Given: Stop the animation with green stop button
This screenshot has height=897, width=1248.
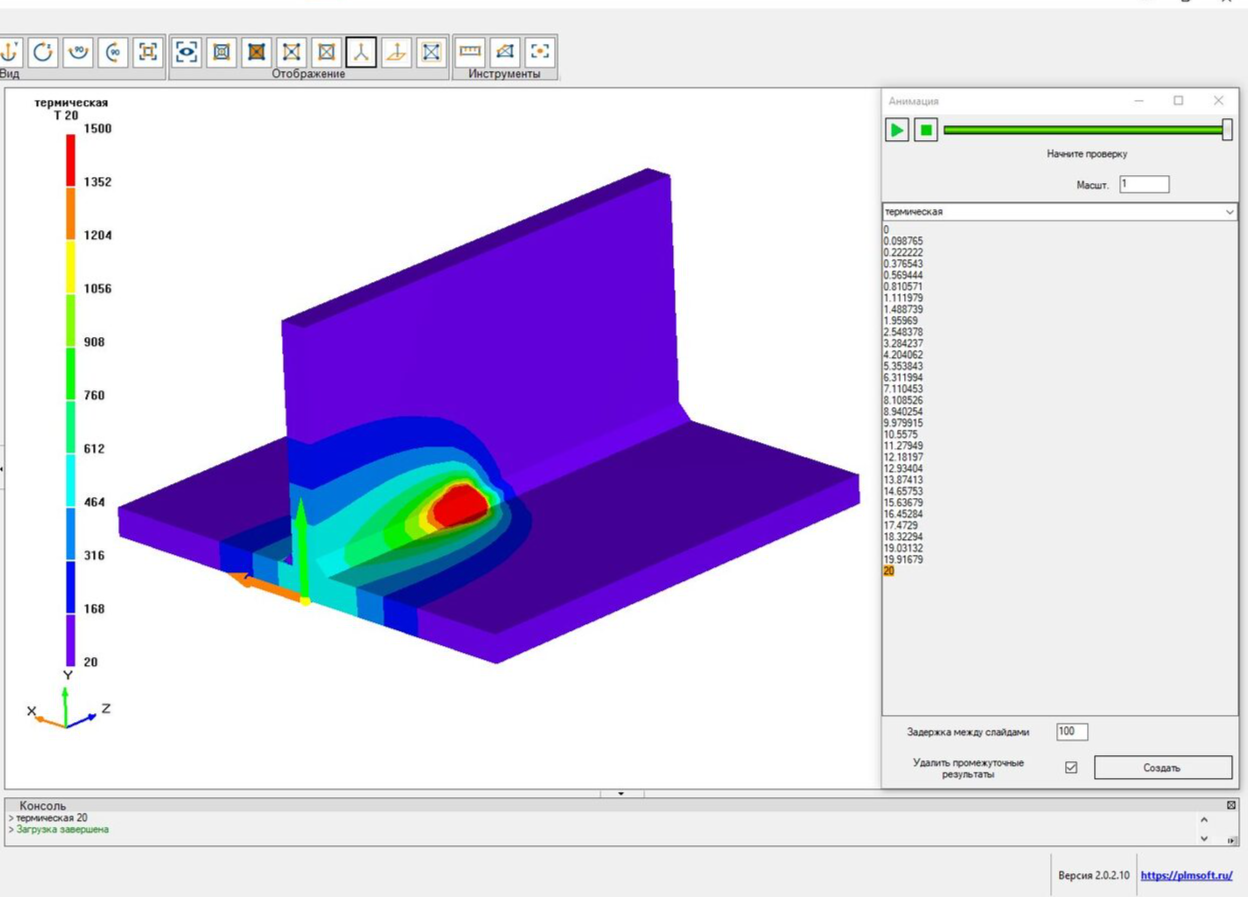Looking at the screenshot, I should [926, 130].
